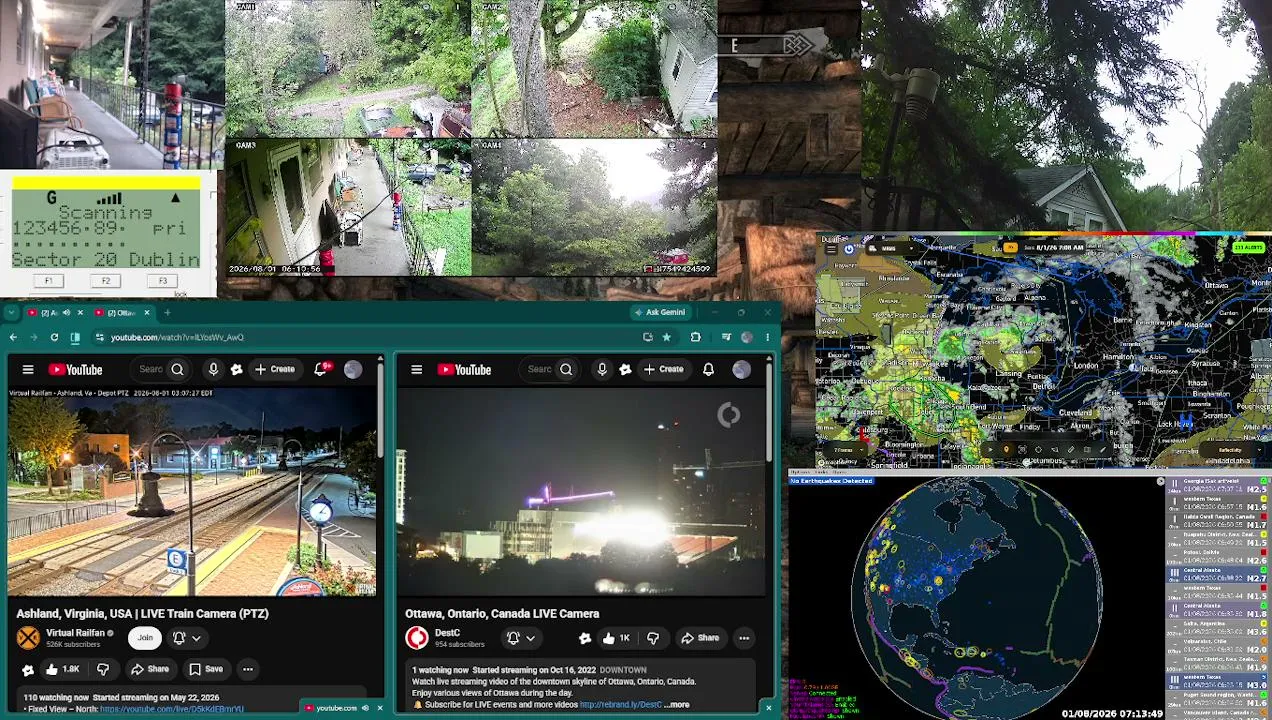Click the search magnifier in right YouTube pane
The width and height of the screenshot is (1272, 720).
pos(566,370)
